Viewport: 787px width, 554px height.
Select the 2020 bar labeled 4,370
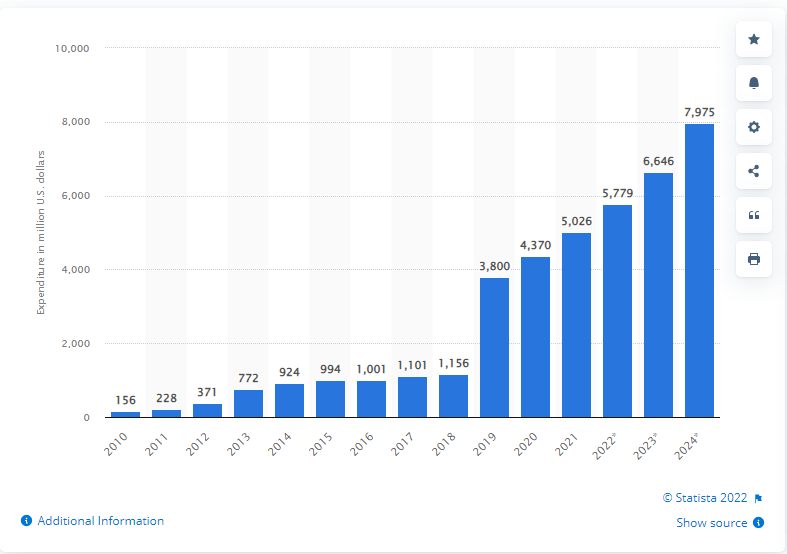(535, 337)
